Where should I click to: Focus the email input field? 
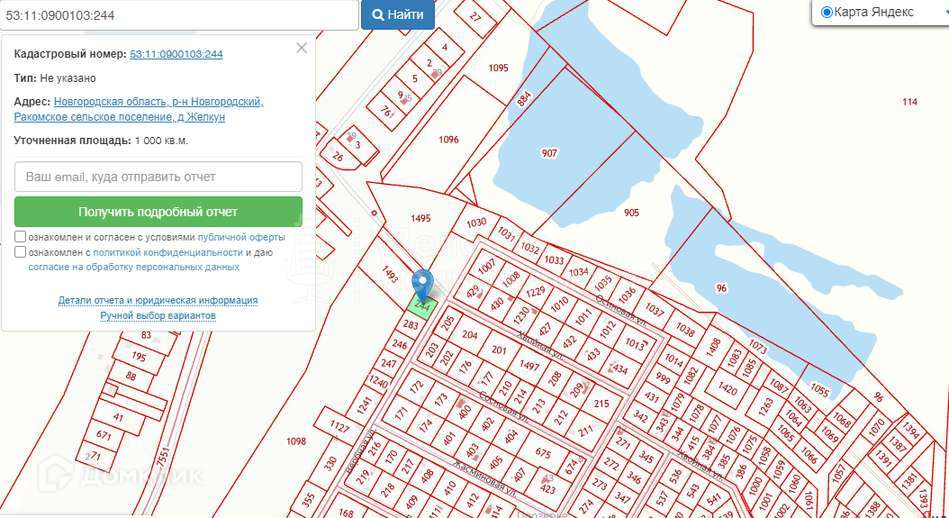coord(158,177)
